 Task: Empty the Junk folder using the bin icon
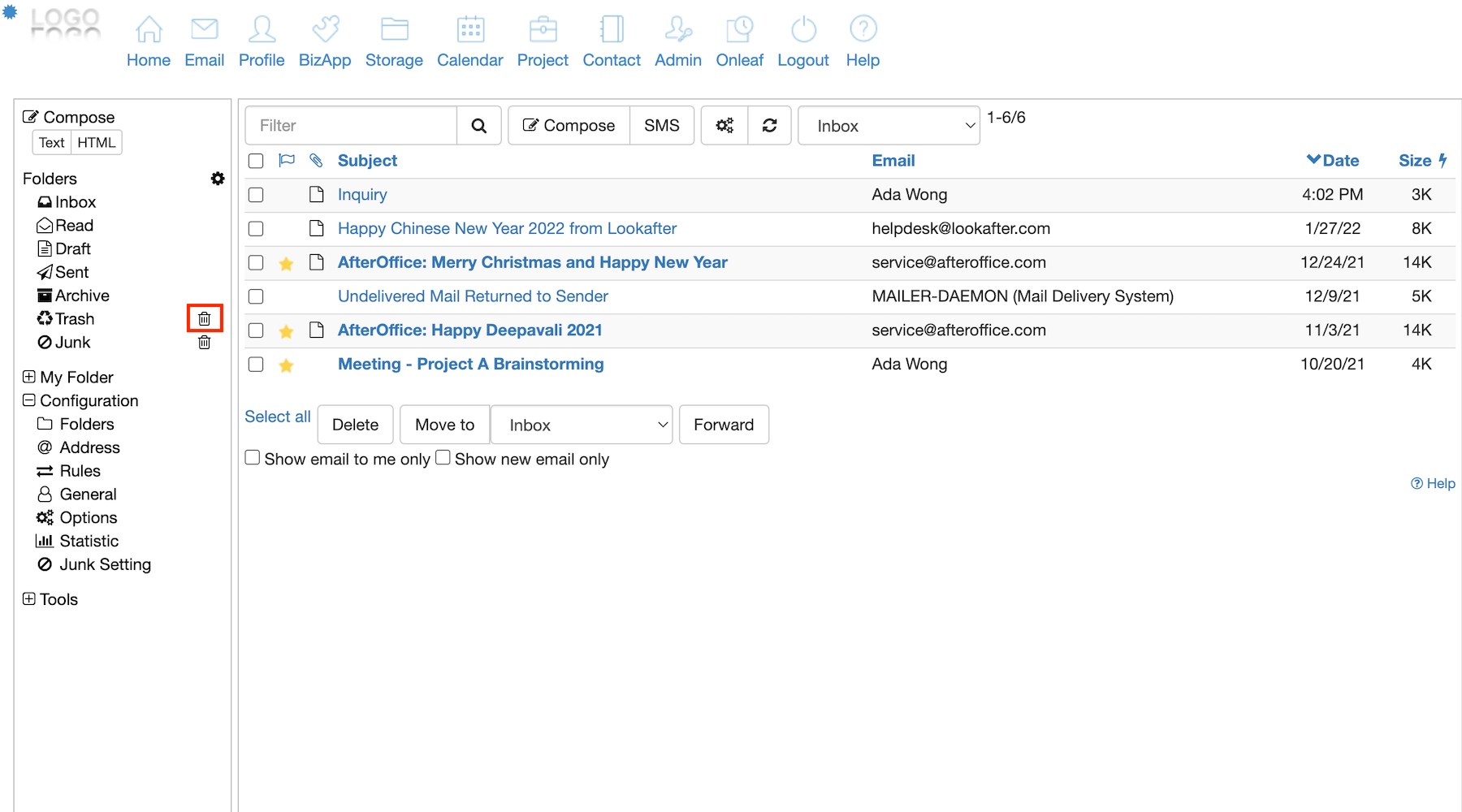(205, 343)
